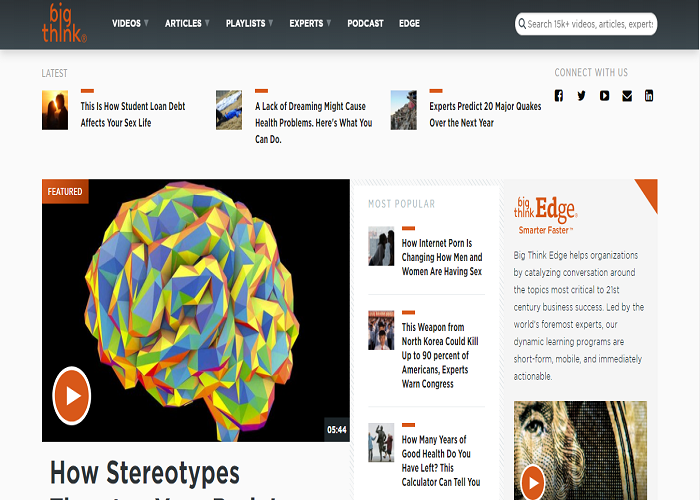Expand the Videos dropdown menu

coord(130,23)
